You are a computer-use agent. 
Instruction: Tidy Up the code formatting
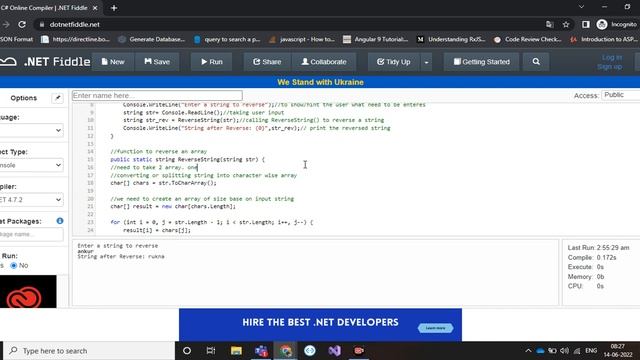point(393,62)
